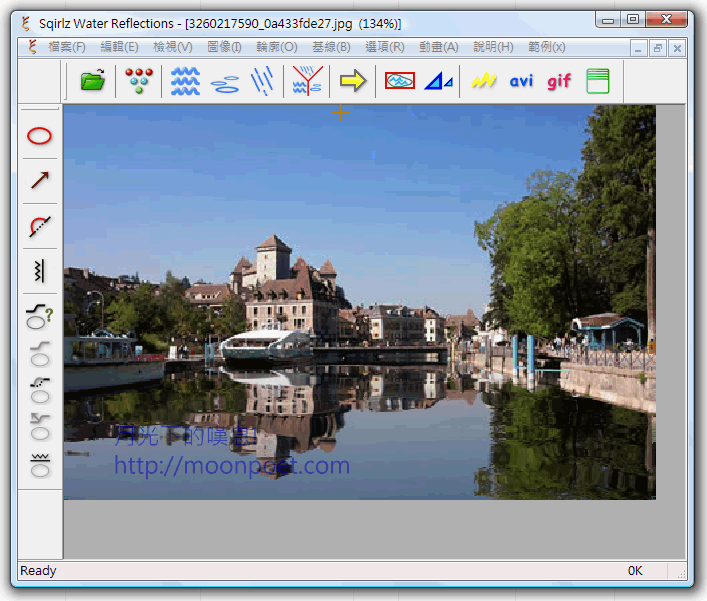Click the green sheet options icon
The height and width of the screenshot is (601, 707).
coord(597,81)
